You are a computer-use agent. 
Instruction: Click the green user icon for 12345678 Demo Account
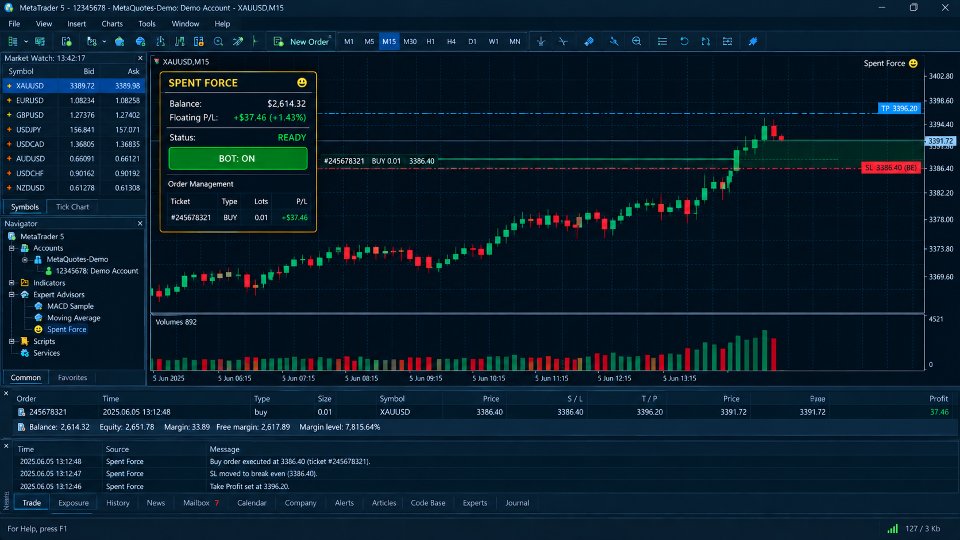(48, 271)
